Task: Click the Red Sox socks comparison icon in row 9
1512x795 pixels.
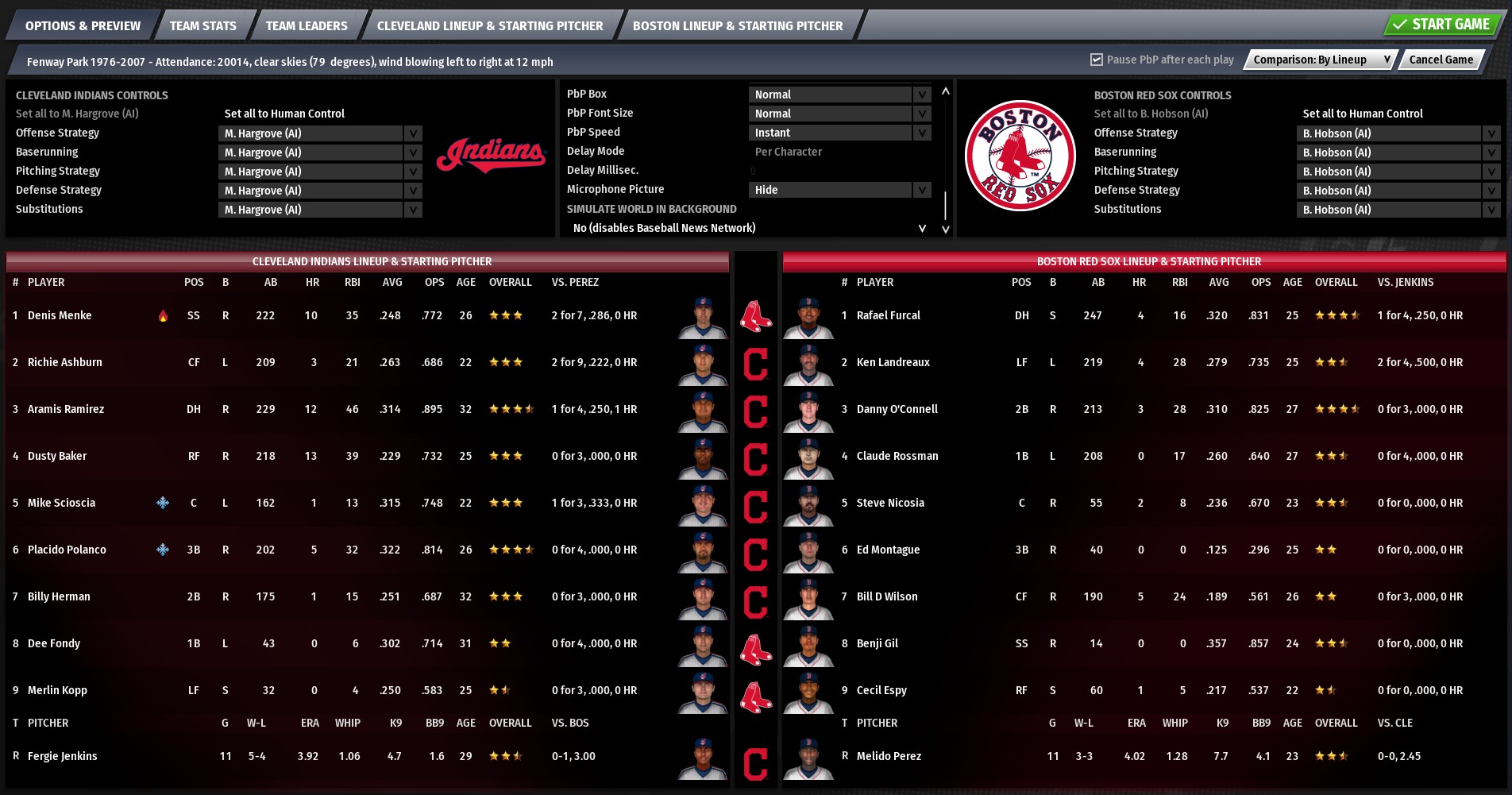Action: (x=756, y=697)
